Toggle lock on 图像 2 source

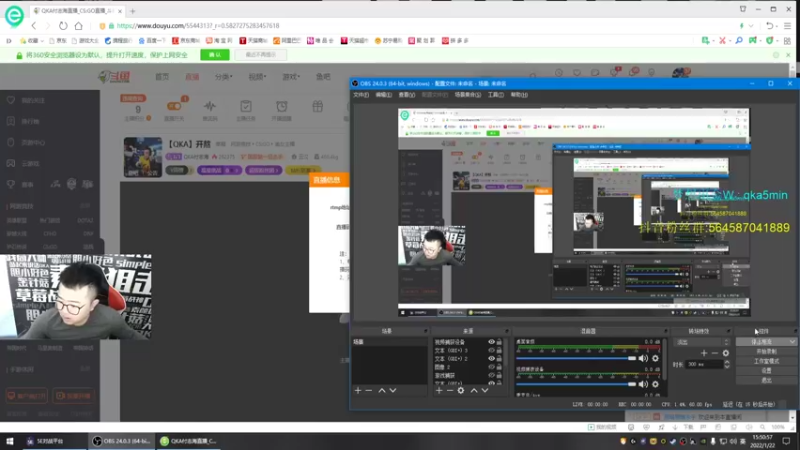499,367
